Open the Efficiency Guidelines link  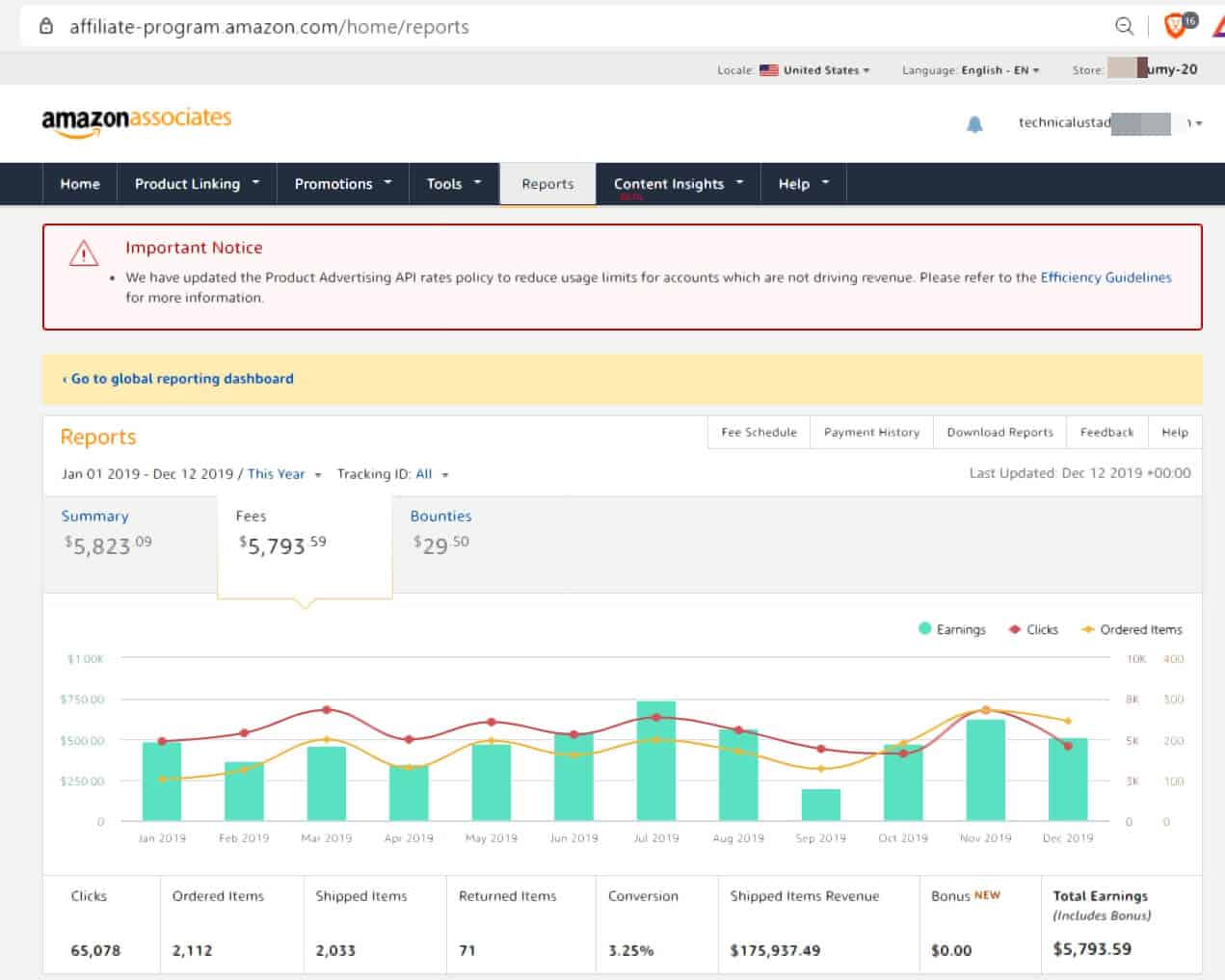pyautogui.click(x=1105, y=278)
